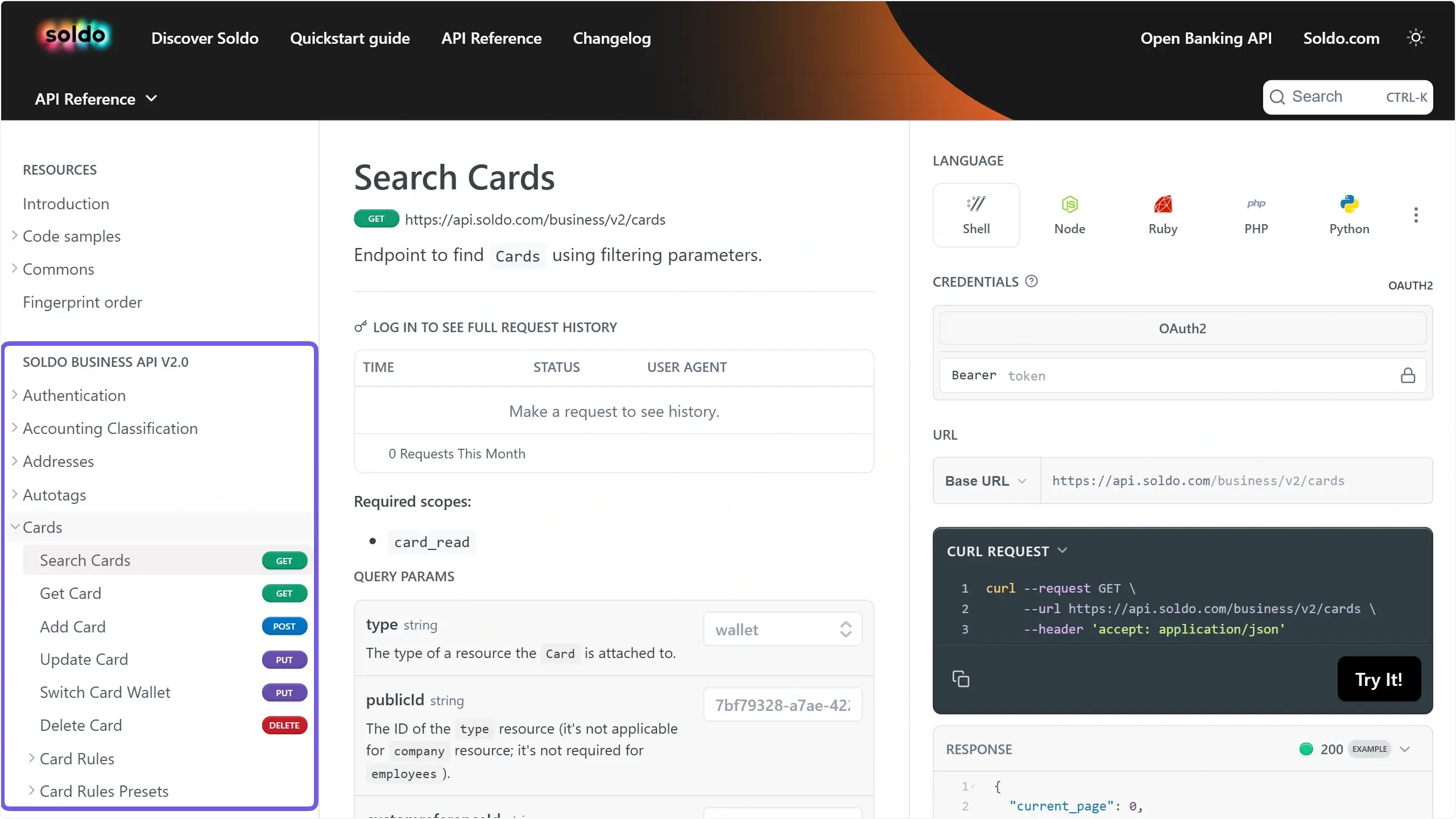Click the Soldo logo

pyautogui.click(x=76, y=35)
